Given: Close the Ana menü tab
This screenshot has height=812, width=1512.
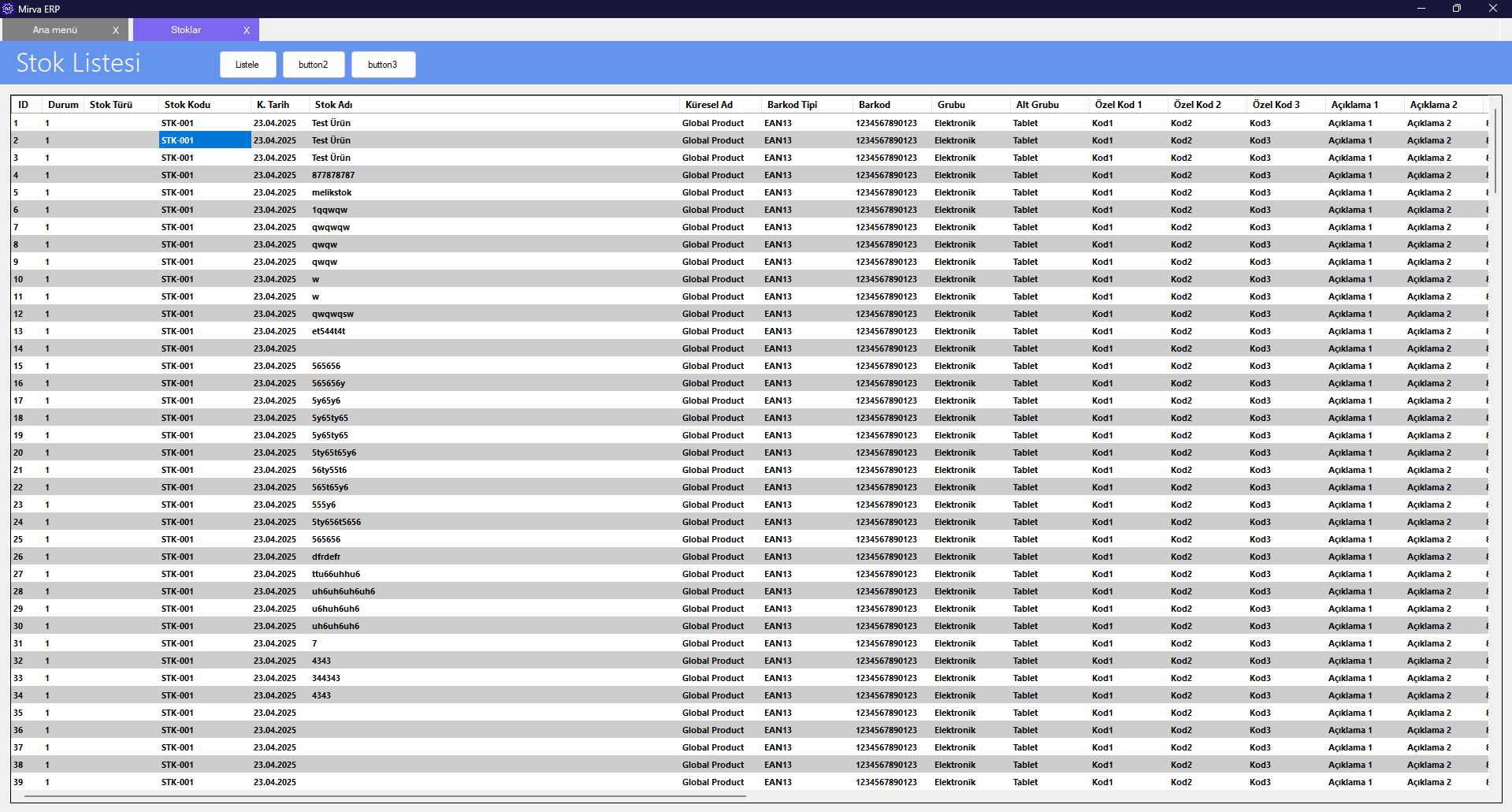Looking at the screenshot, I should pos(116,30).
